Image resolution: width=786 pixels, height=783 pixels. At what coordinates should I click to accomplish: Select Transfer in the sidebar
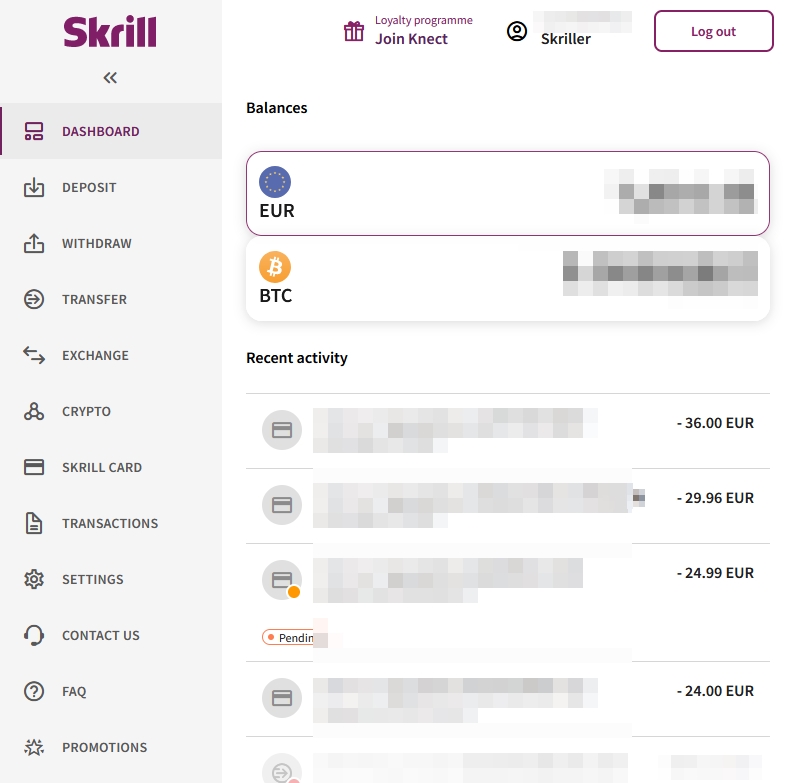94,300
